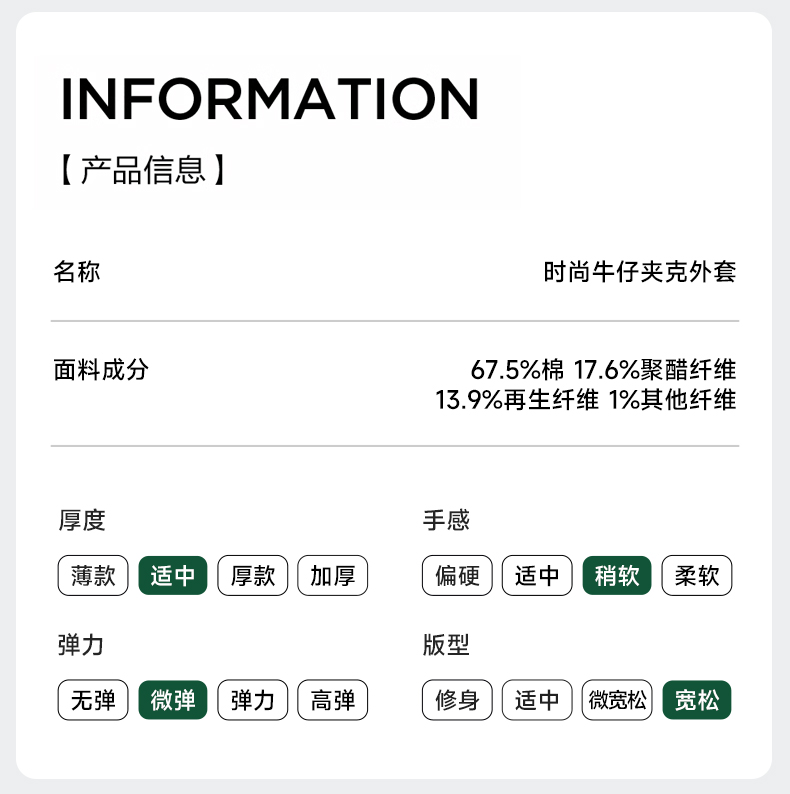Pick the 厚款 thickness option

pos(253,576)
